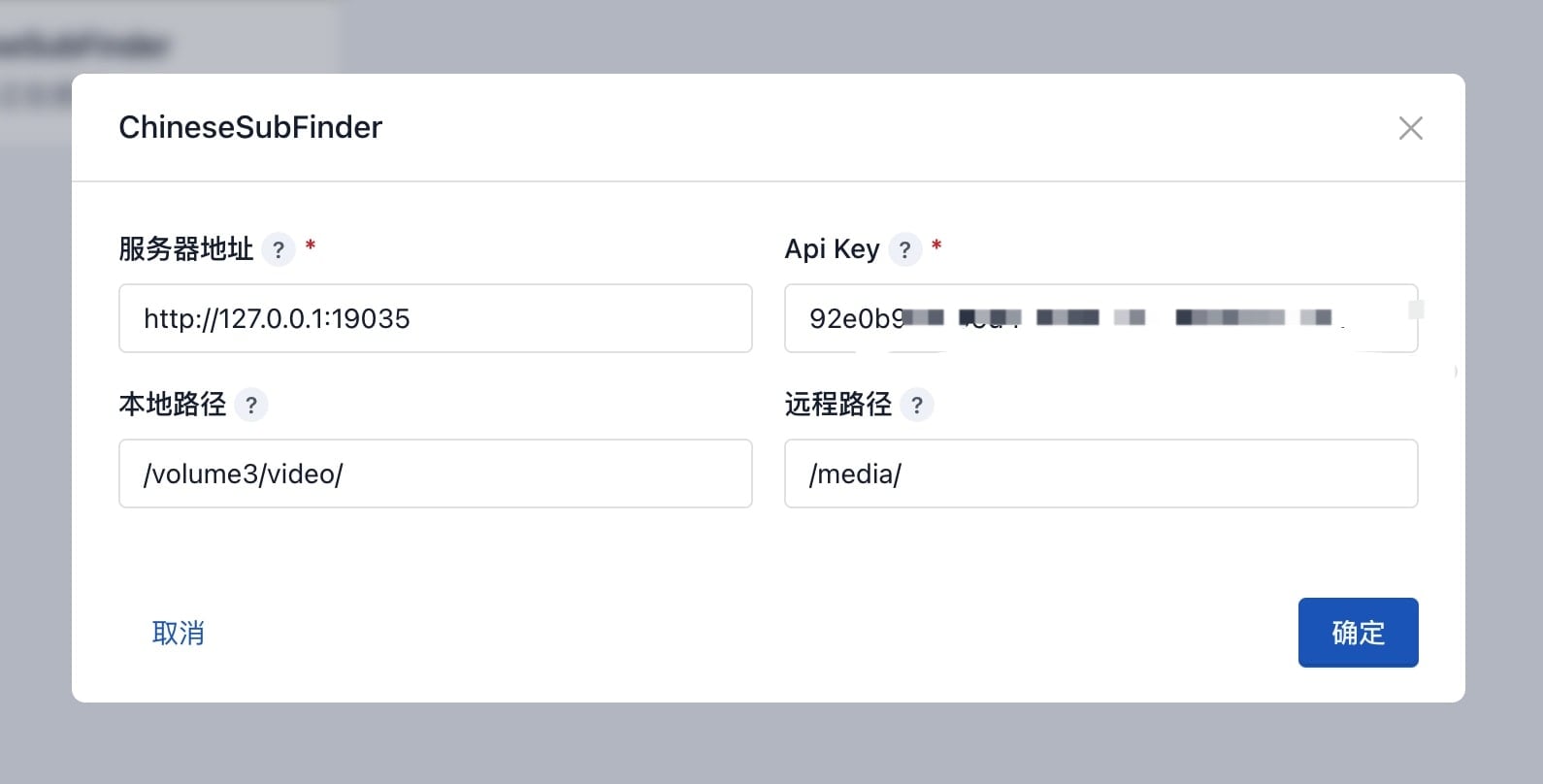Click the 服务器地址 field label
This screenshot has height=784, width=1543.
pos(186,249)
